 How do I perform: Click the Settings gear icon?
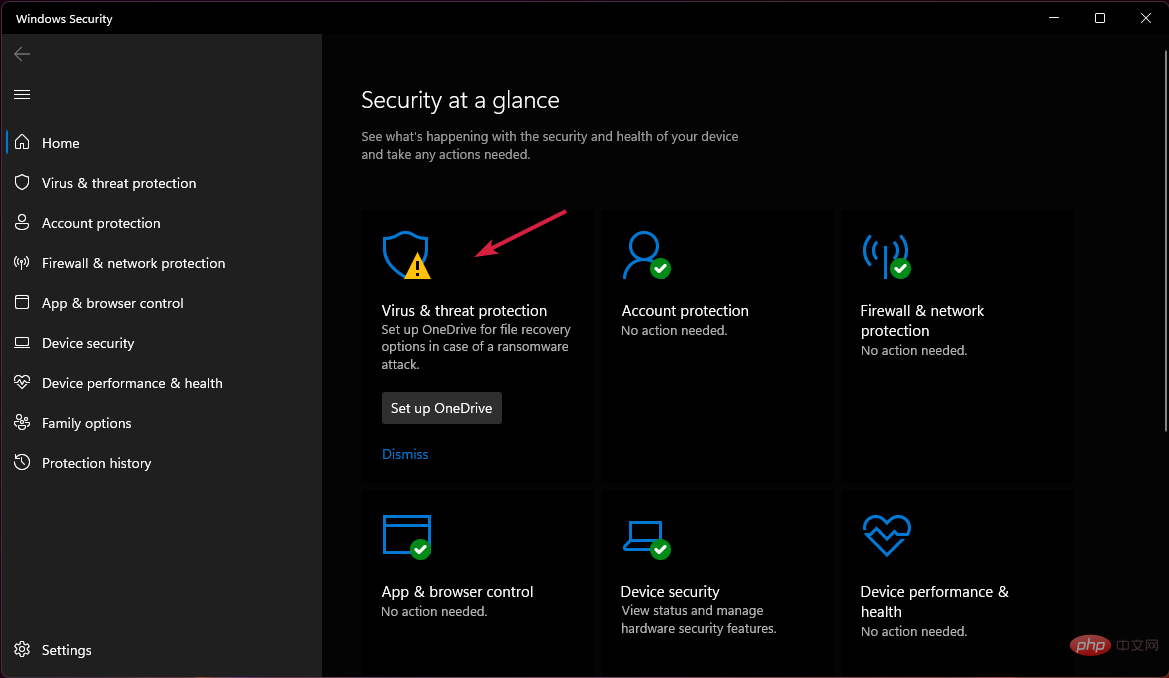coord(22,650)
